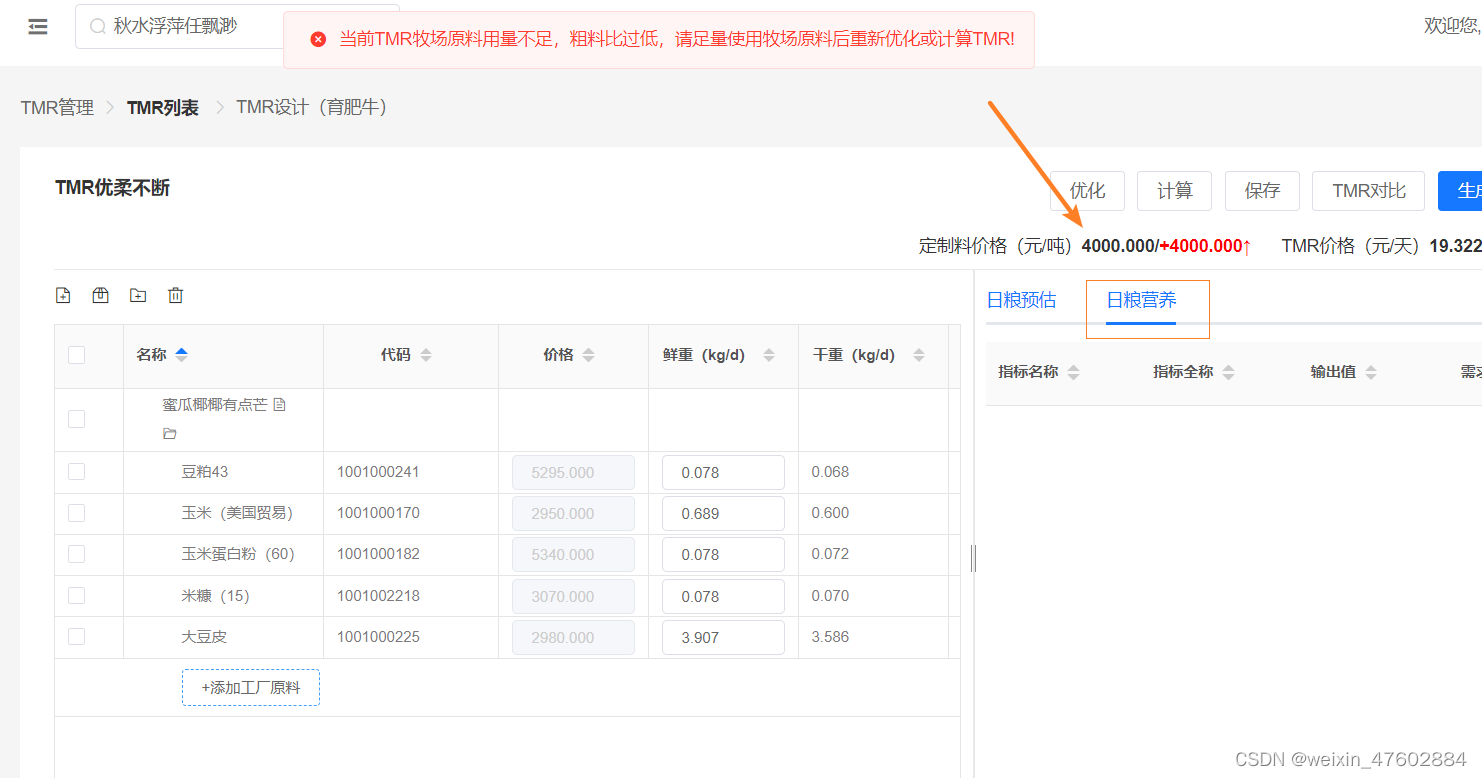Check the 大豆皮 row checkbox
Image resolution: width=1482 pixels, height=778 pixels.
click(x=76, y=636)
